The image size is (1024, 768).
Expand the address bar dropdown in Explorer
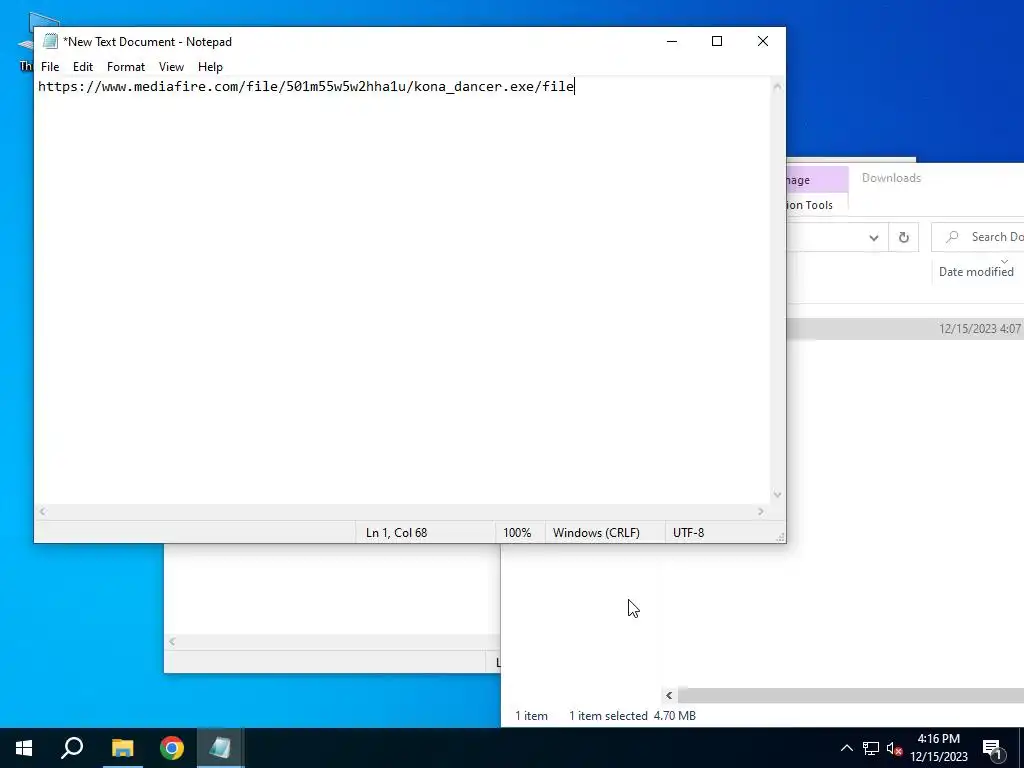[x=874, y=238]
